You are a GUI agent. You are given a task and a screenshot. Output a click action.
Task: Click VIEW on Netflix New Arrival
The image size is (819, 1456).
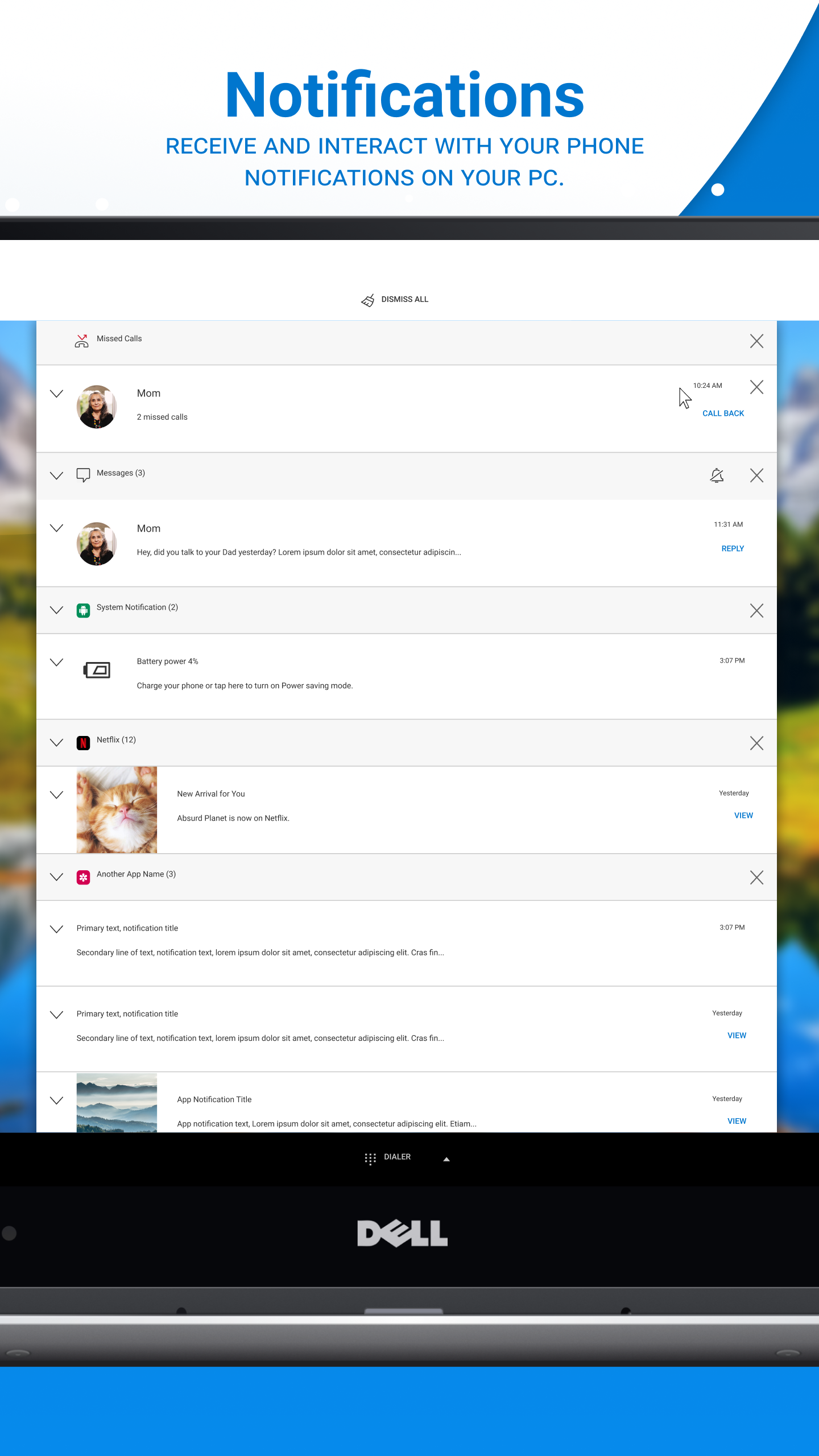point(743,816)
